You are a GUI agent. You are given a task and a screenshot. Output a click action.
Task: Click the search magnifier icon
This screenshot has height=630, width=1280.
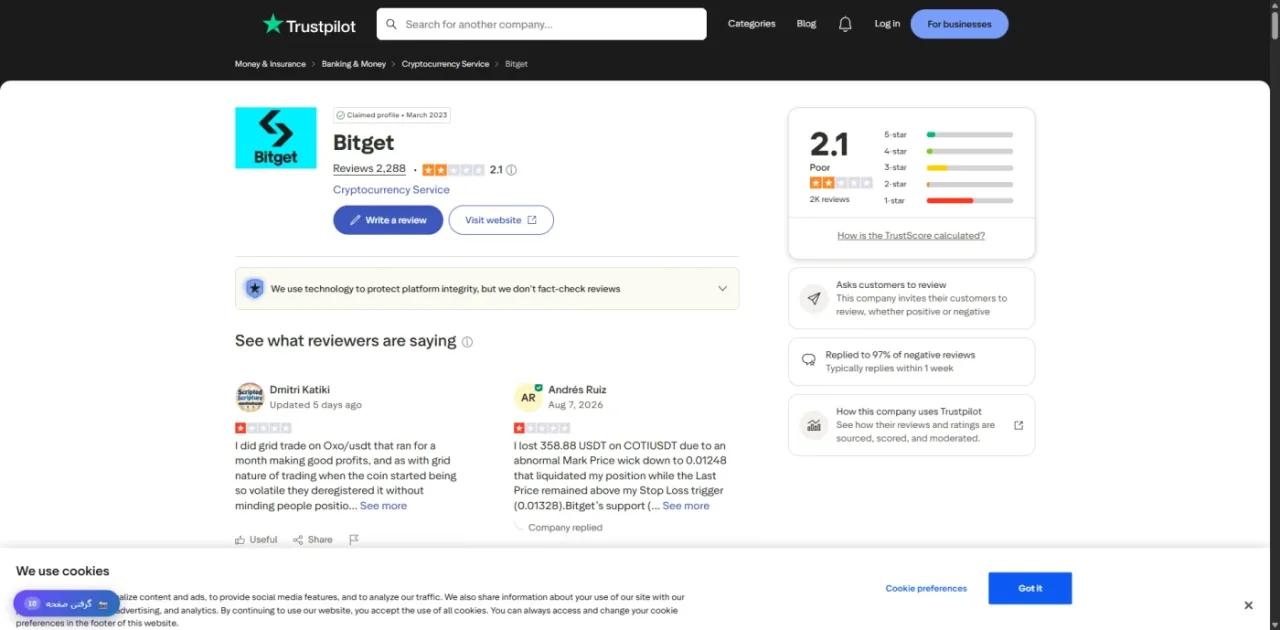coord(391,24)
